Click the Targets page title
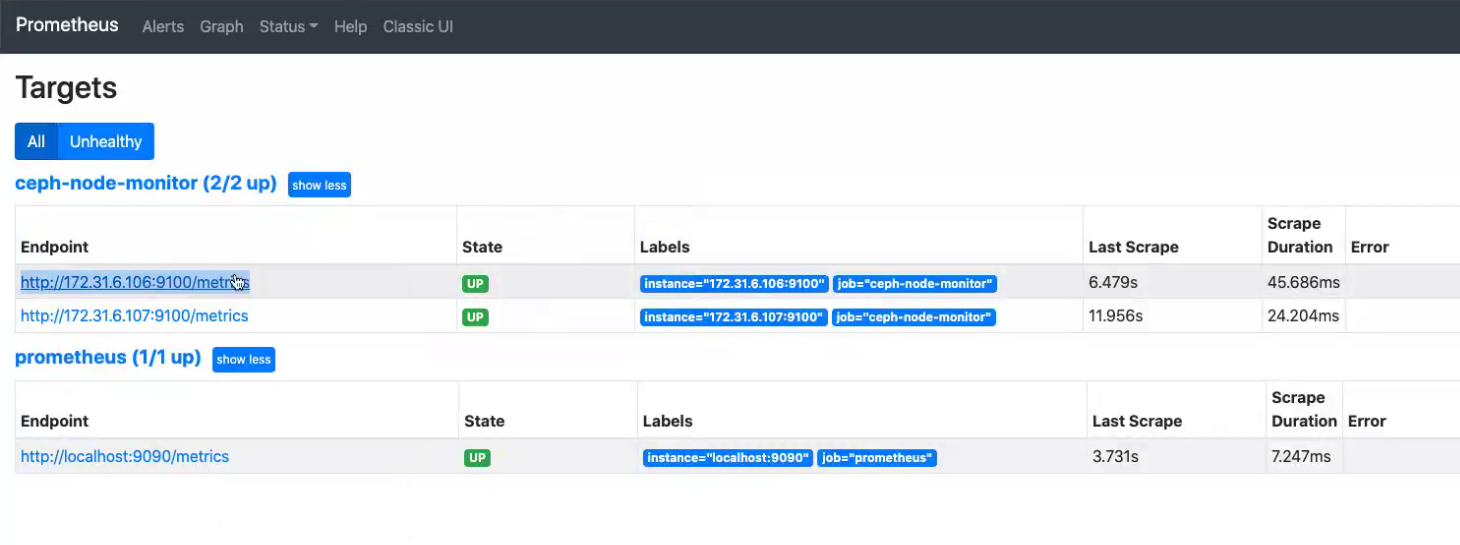This screenshot has width=1460, height=545. pos(66,88)
